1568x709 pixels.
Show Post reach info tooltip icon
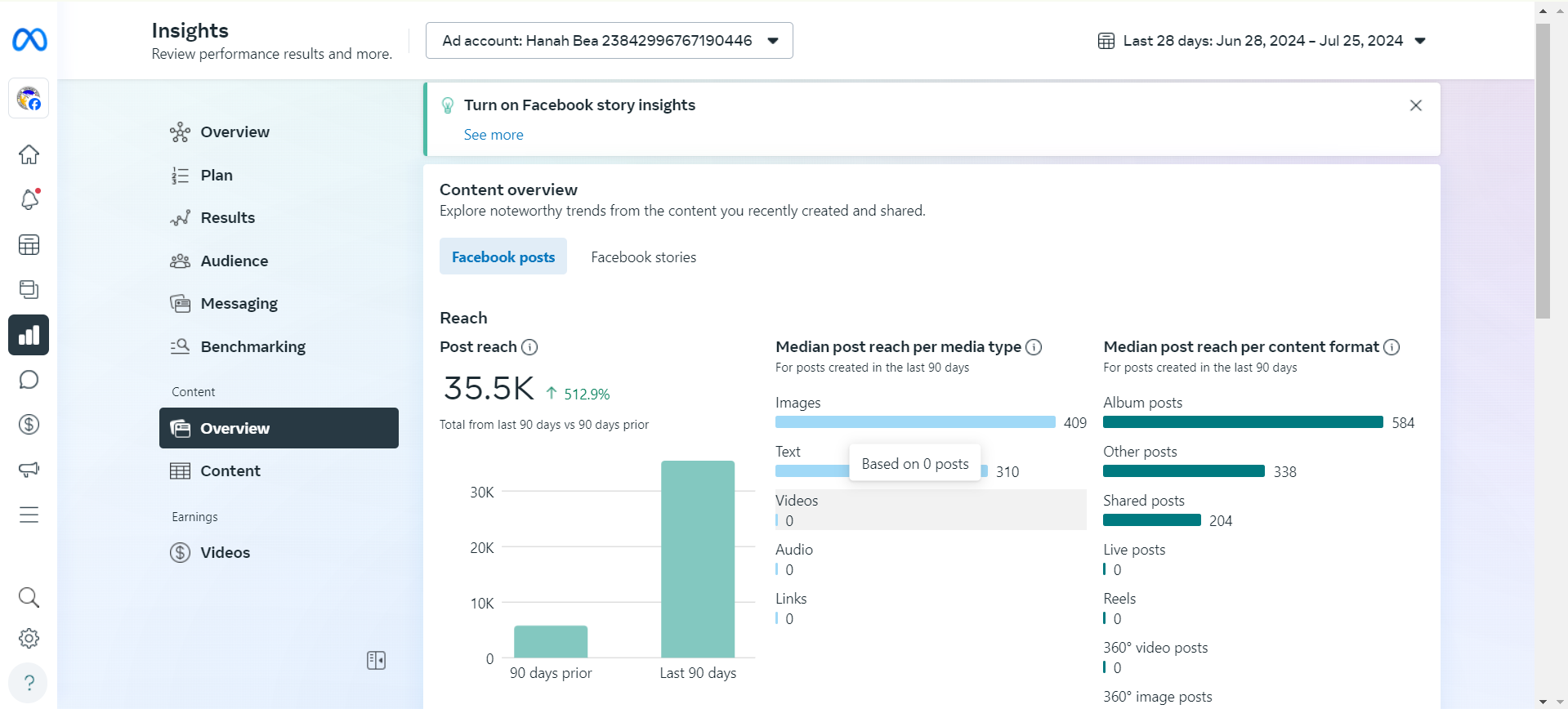click(529, 347)
